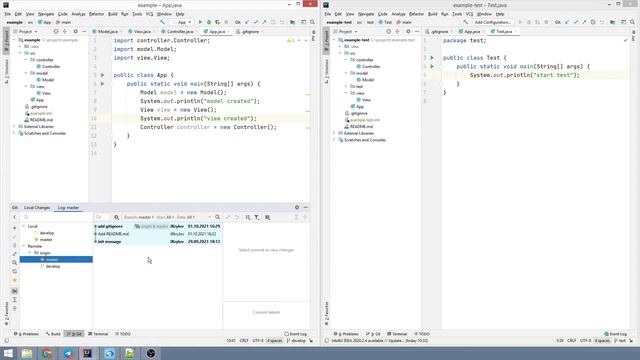
Task: Toggle TODO tool window in example window
Action: pos(123,334)
